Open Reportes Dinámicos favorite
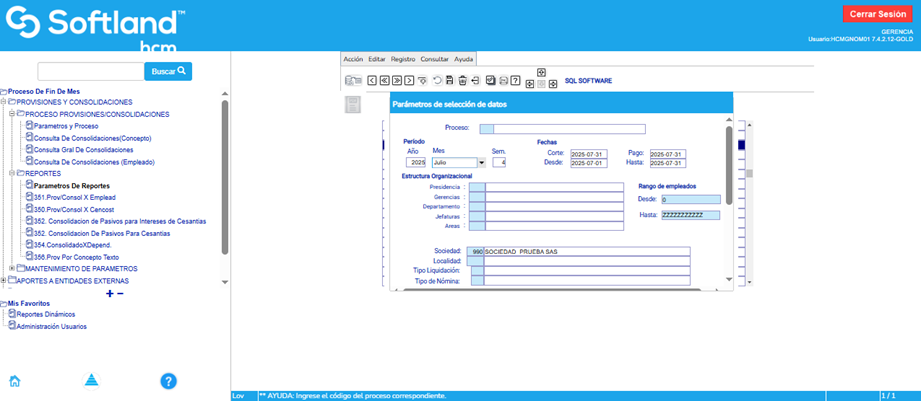921x401 pixels. point(46,314)
